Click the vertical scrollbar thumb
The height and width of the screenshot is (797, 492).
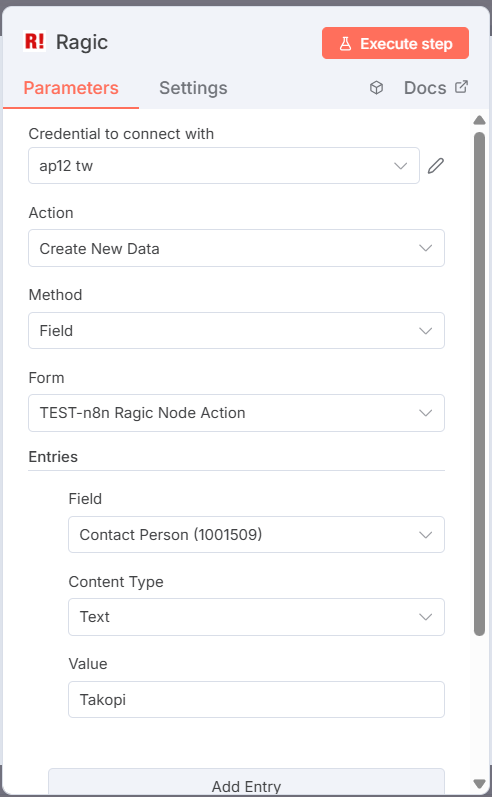pyautogui.click(x=479, y=384)
